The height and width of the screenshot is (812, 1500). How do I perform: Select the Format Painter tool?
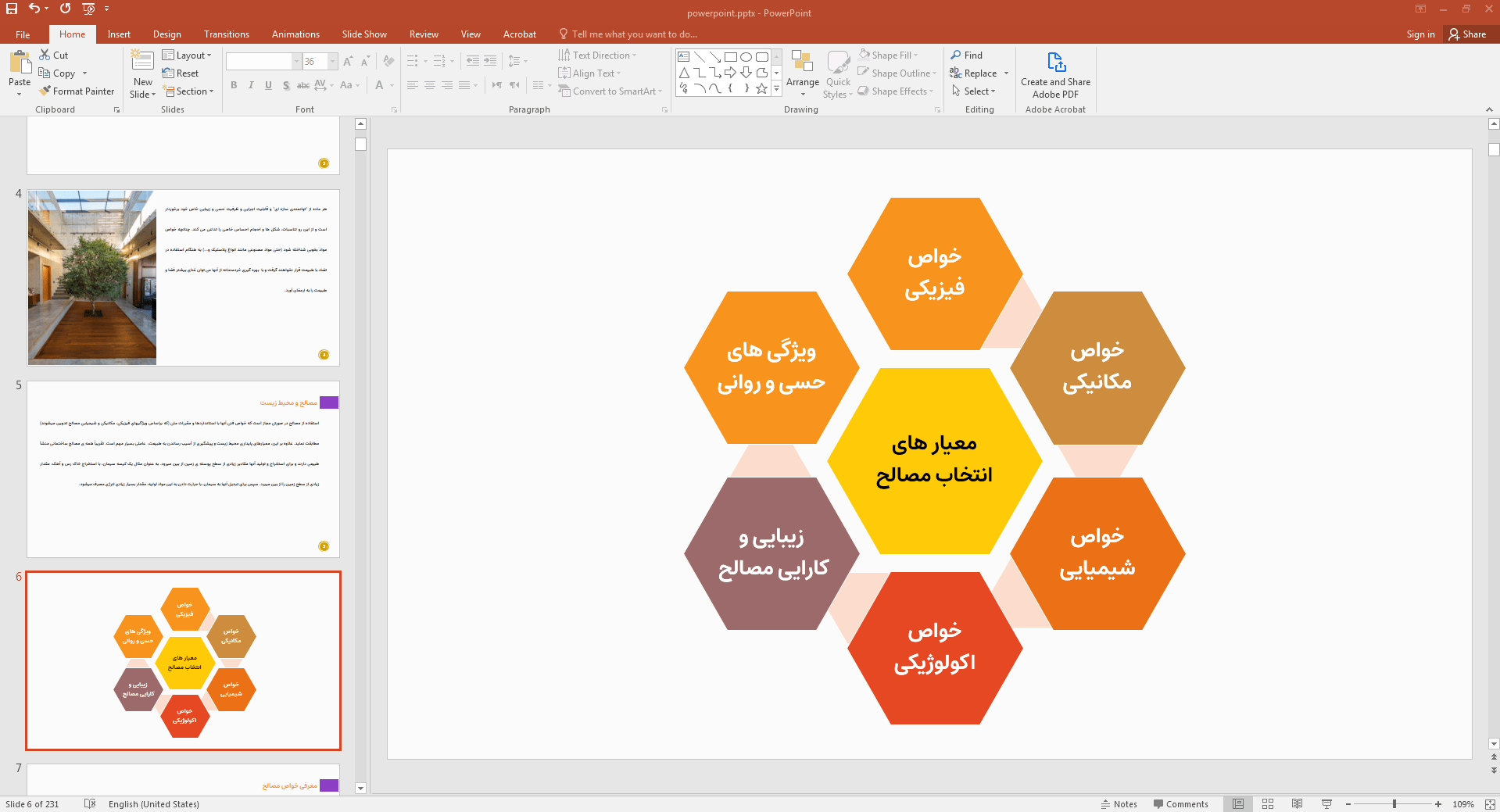coord(77,91)
